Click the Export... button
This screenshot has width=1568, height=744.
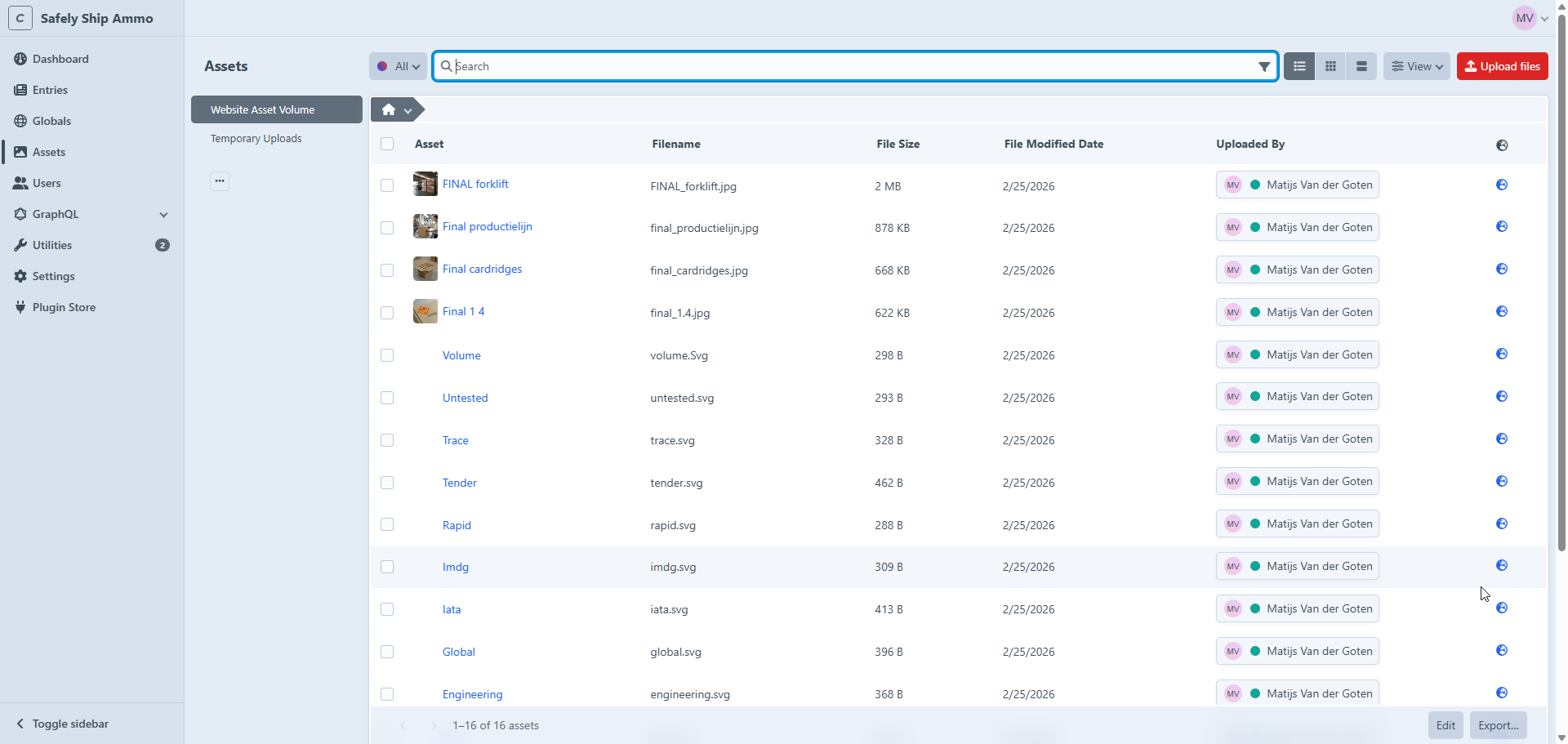pos(1499,725)
